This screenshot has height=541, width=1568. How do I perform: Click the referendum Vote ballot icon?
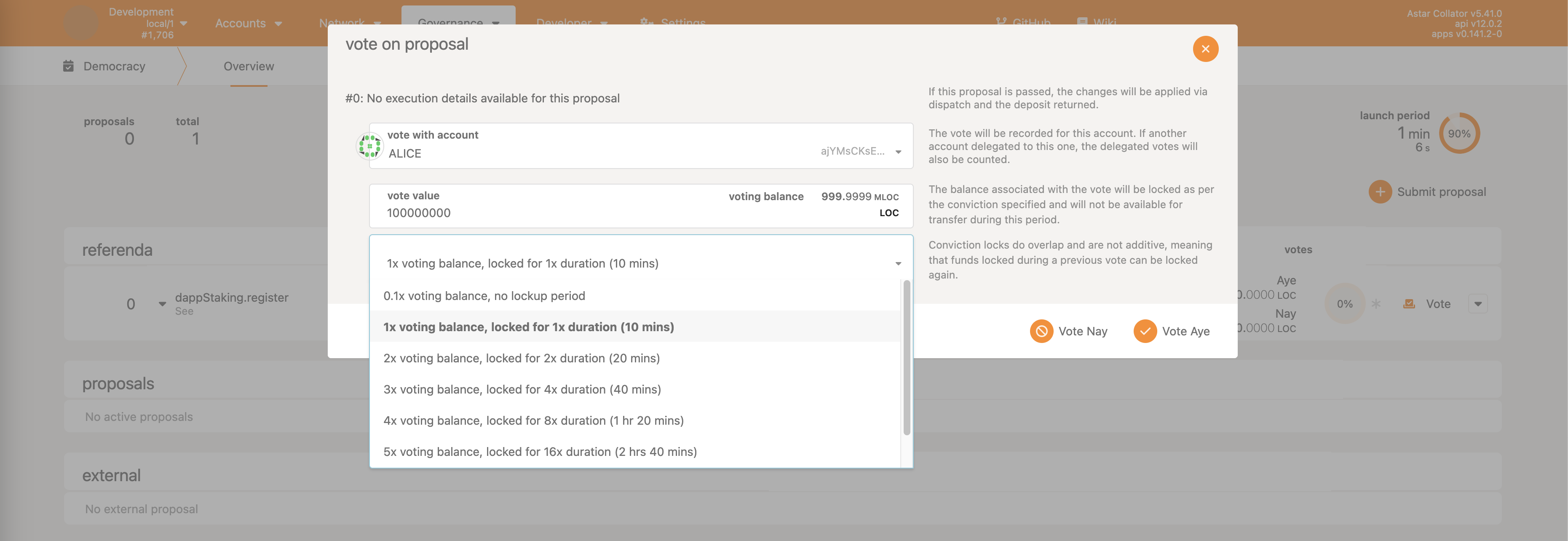1408,304
